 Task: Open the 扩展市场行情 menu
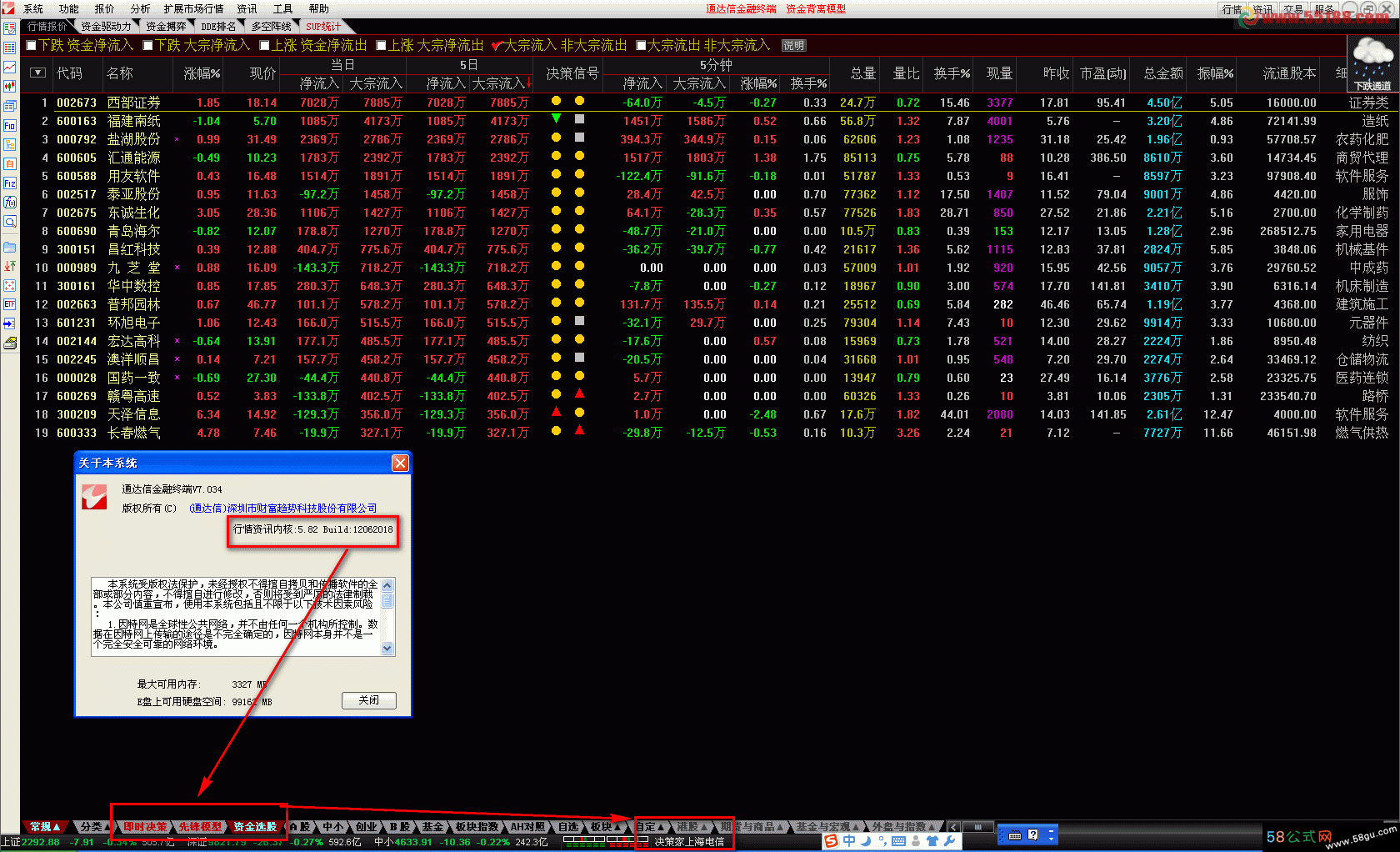coord(193,8)
